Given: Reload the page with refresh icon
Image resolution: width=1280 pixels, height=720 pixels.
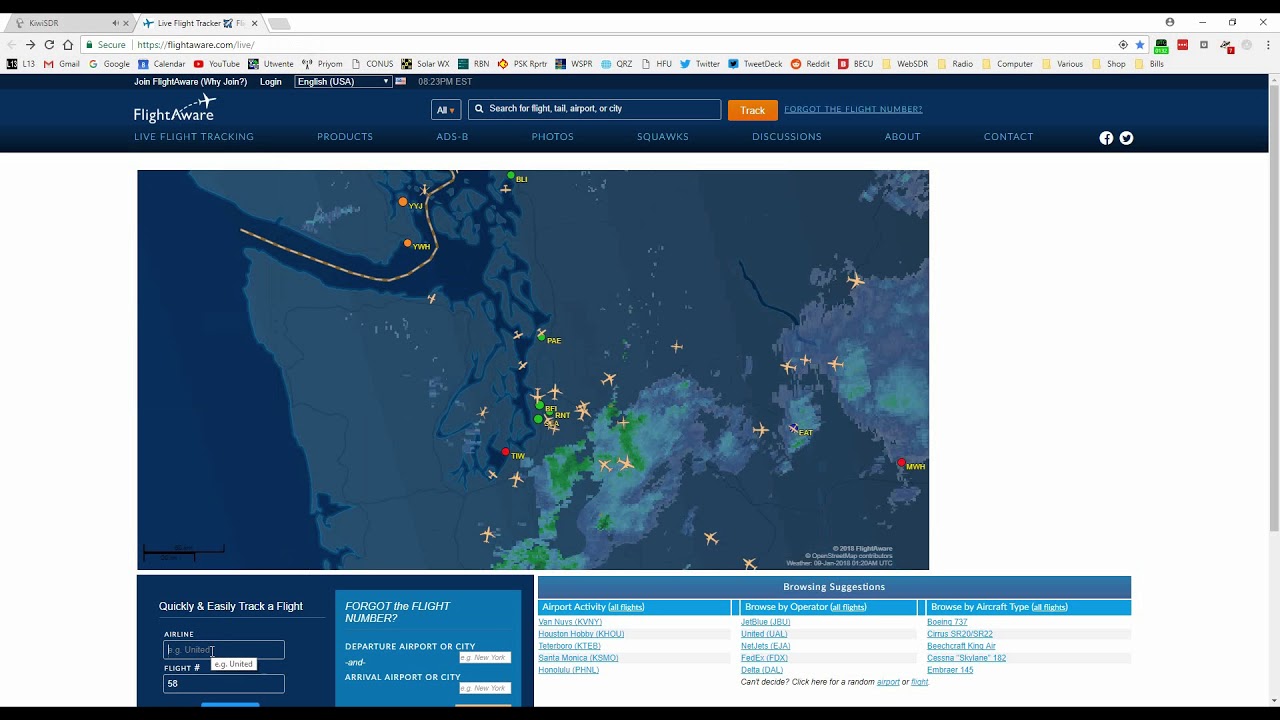Looking at the screenshot, I should coord(49,45).
